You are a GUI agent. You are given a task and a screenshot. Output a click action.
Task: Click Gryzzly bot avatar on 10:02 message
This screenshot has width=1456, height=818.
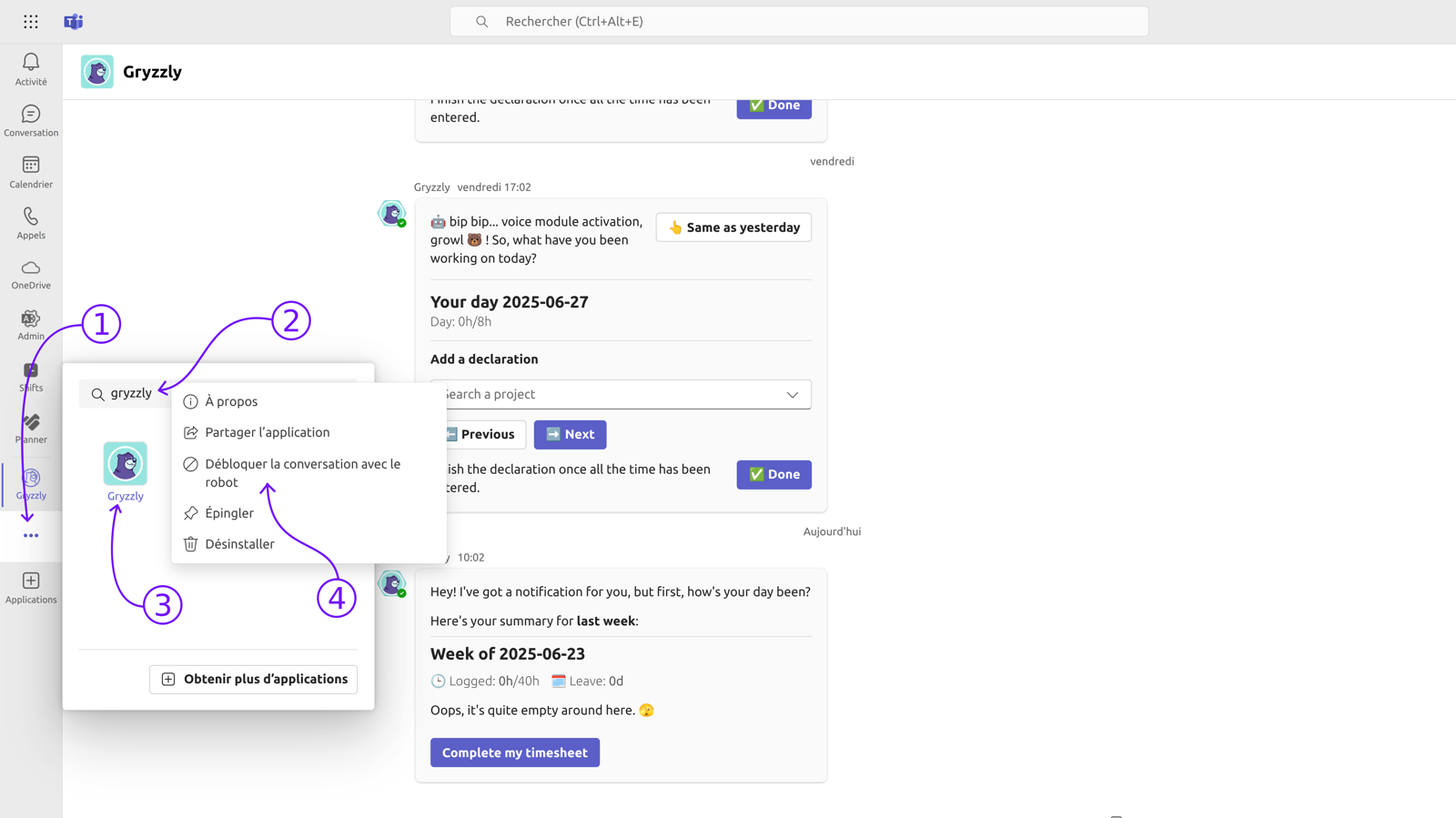click(x=392, y=583)
